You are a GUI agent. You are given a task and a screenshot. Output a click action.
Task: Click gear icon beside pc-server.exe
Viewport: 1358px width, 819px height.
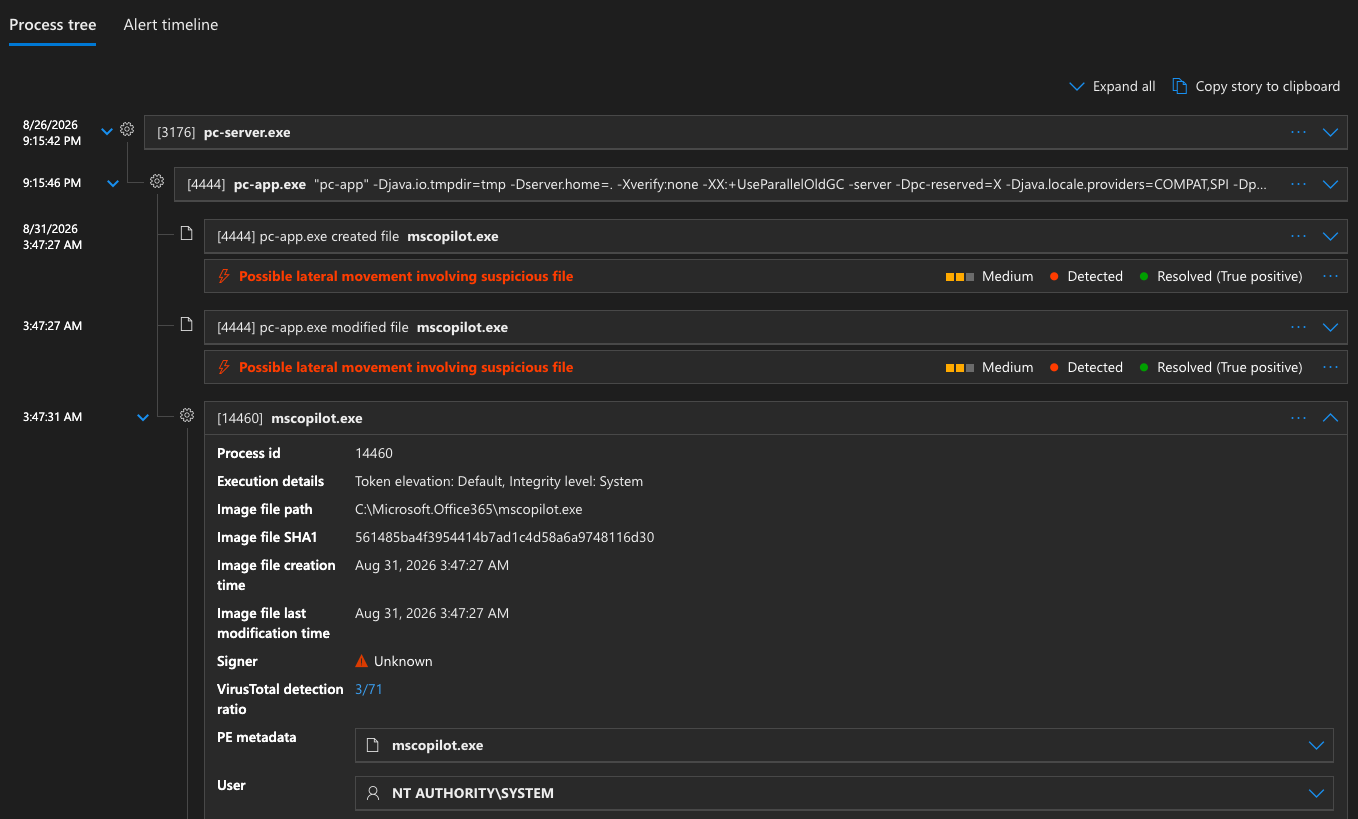(127, 130)
